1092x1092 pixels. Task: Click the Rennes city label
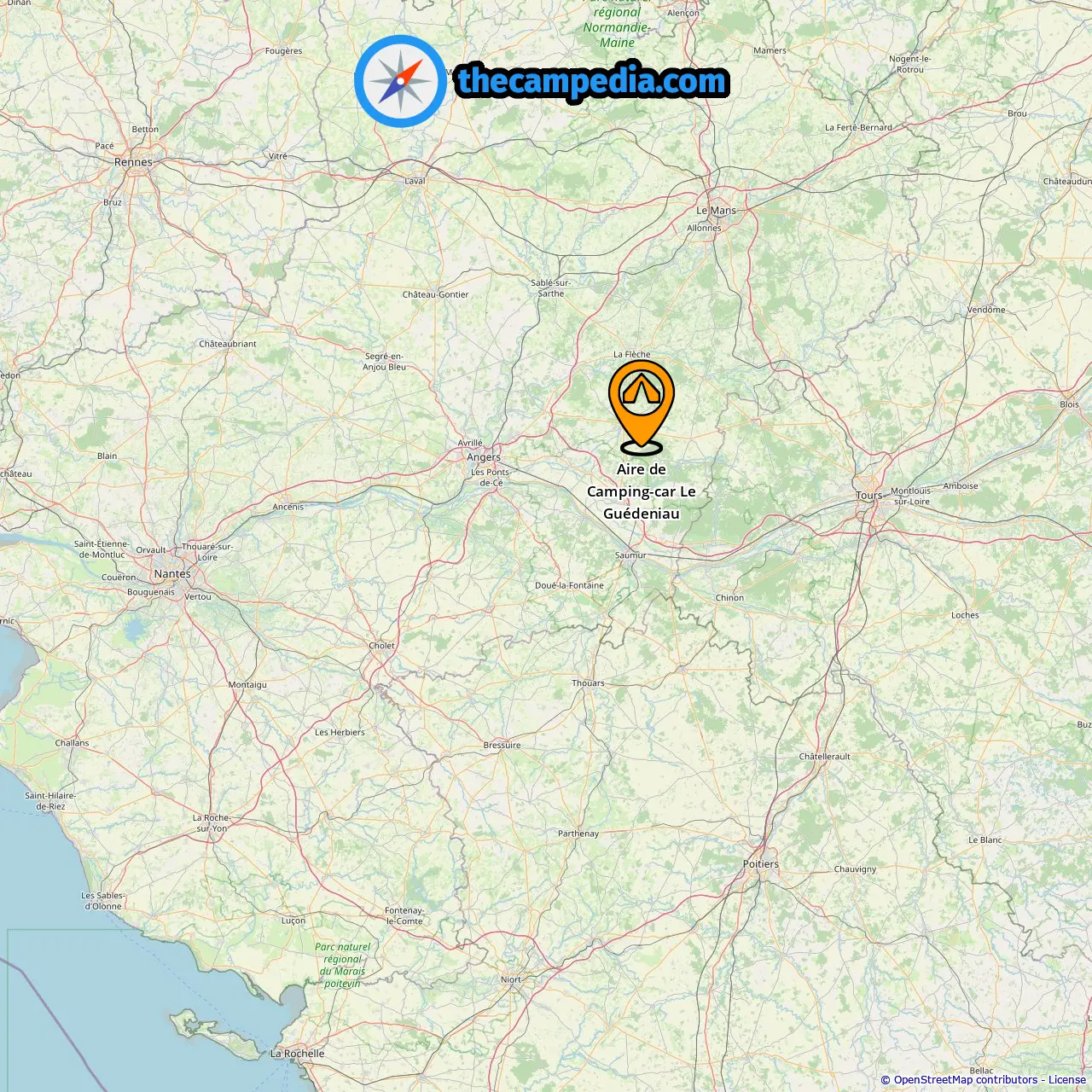(x=133, y=162)
